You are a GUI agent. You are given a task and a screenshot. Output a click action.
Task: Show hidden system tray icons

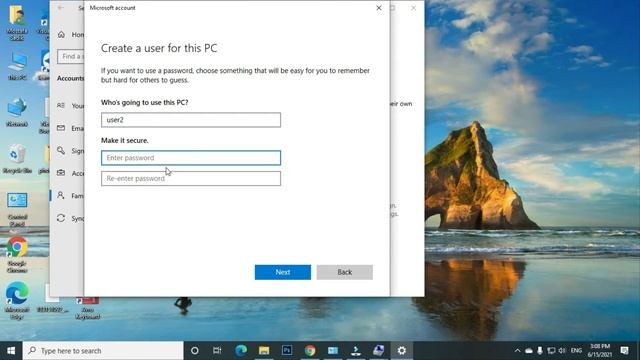tap(517, 351)
